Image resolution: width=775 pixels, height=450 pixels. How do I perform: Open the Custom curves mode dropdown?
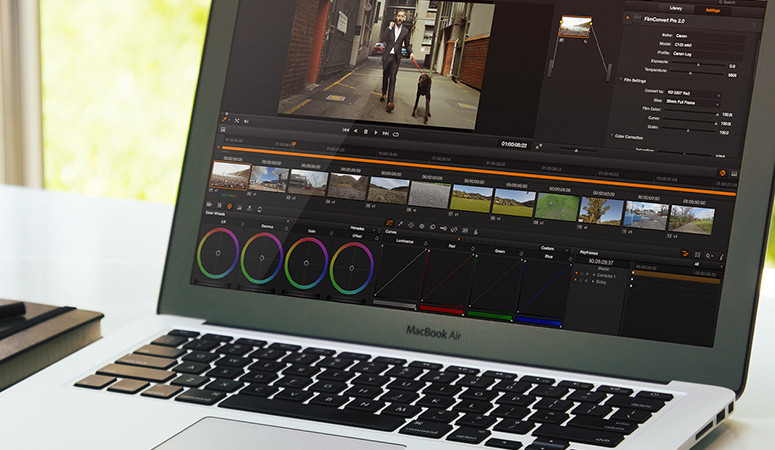pyautogui.click(x=555, y=249)
